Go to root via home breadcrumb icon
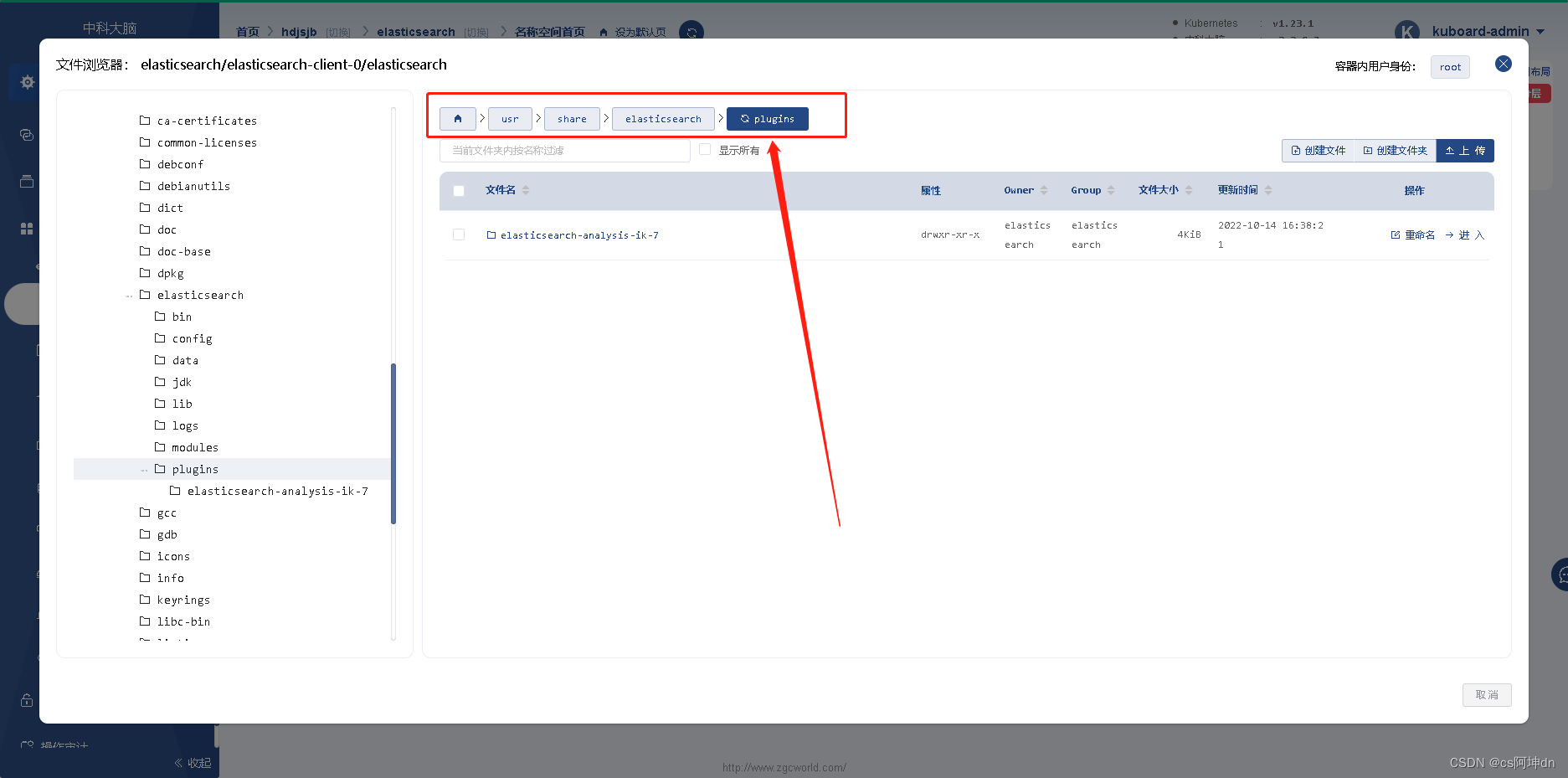Viewport: 1568px width, 778px height. (x=458, y=119)
